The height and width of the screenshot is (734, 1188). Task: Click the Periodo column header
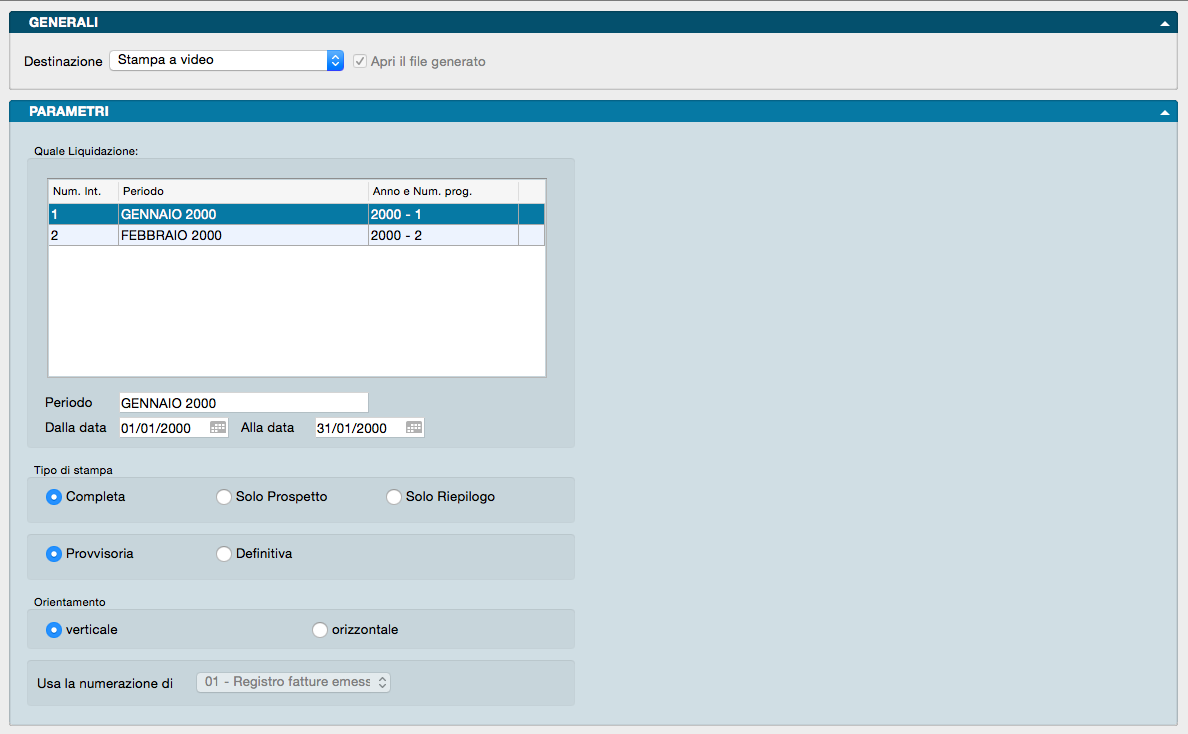(242, 191)
